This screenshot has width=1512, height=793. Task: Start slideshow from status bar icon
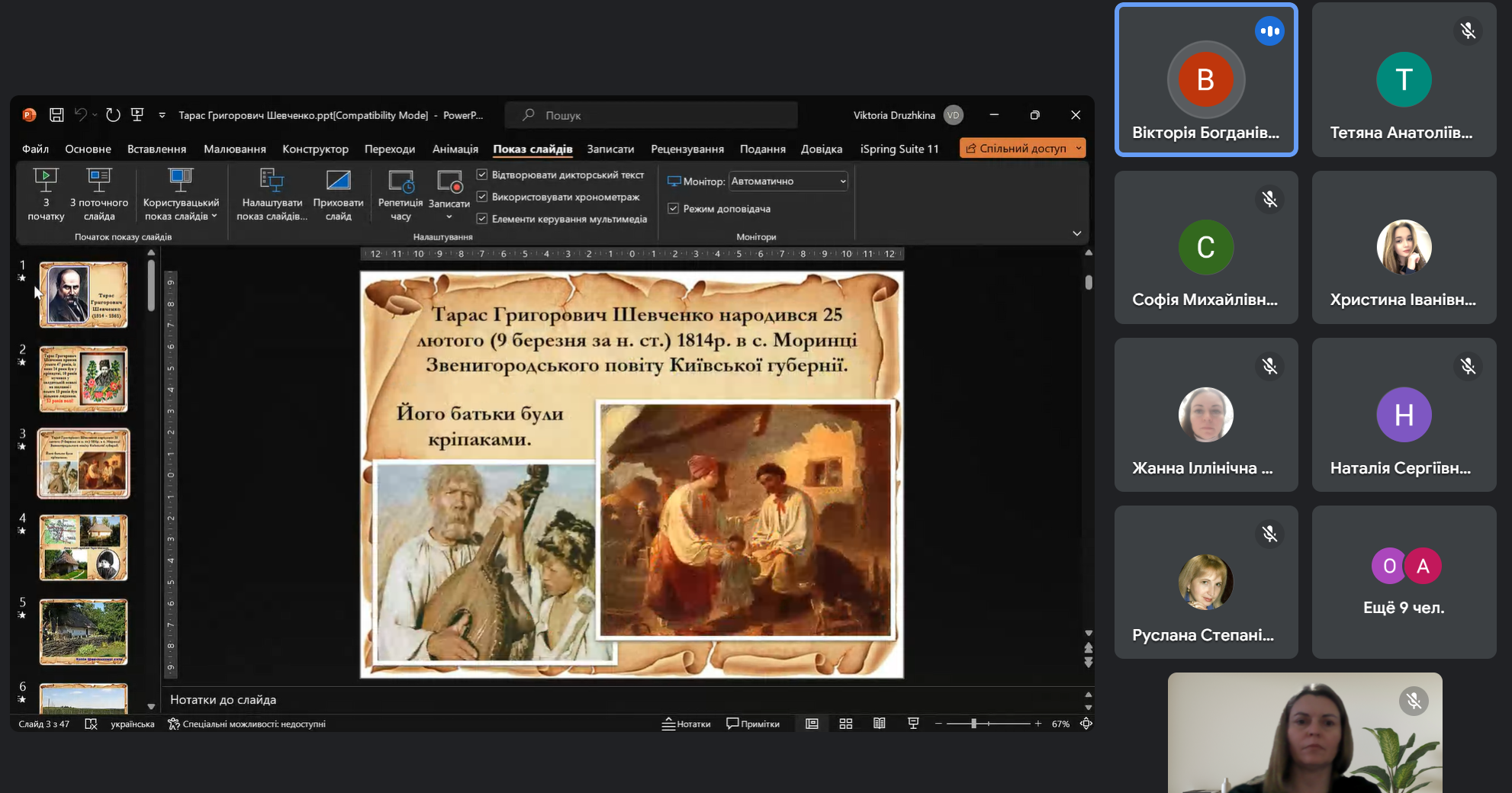pos(913,724)
